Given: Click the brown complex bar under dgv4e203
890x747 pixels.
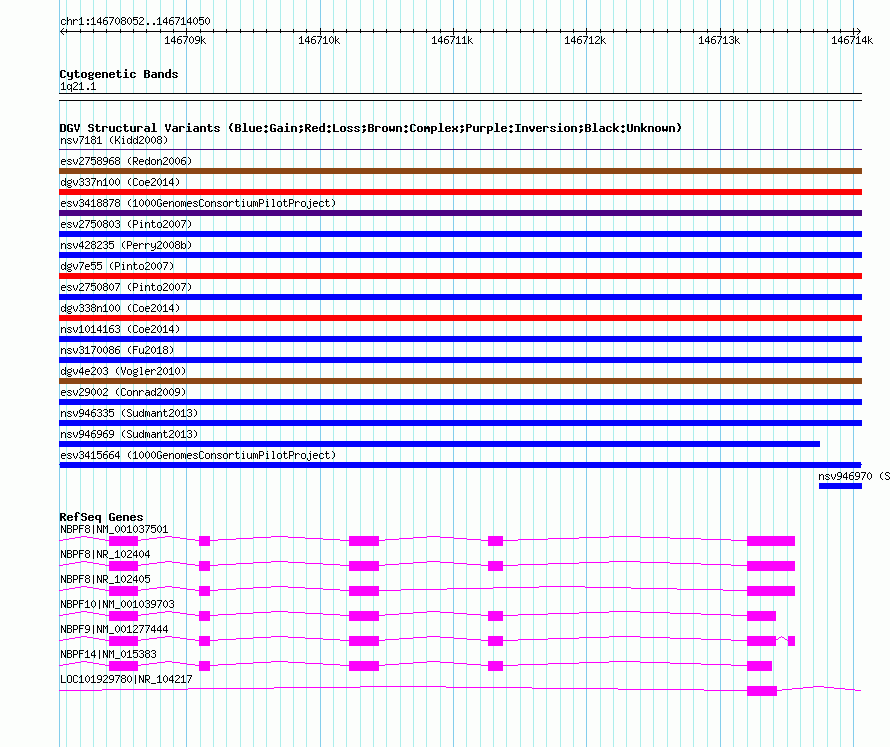Looking at the screenshot, I should (460, 381).
